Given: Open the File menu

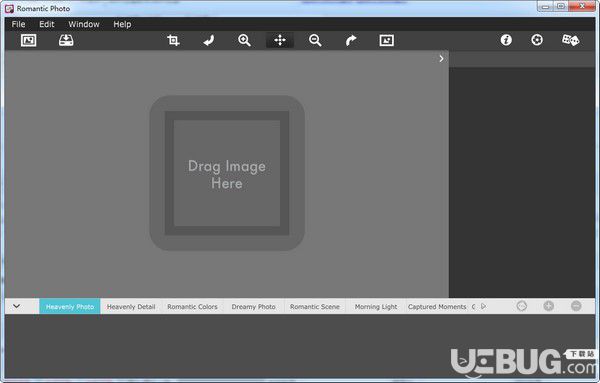Looking at the screenshot, I should [x=18, y=24].
